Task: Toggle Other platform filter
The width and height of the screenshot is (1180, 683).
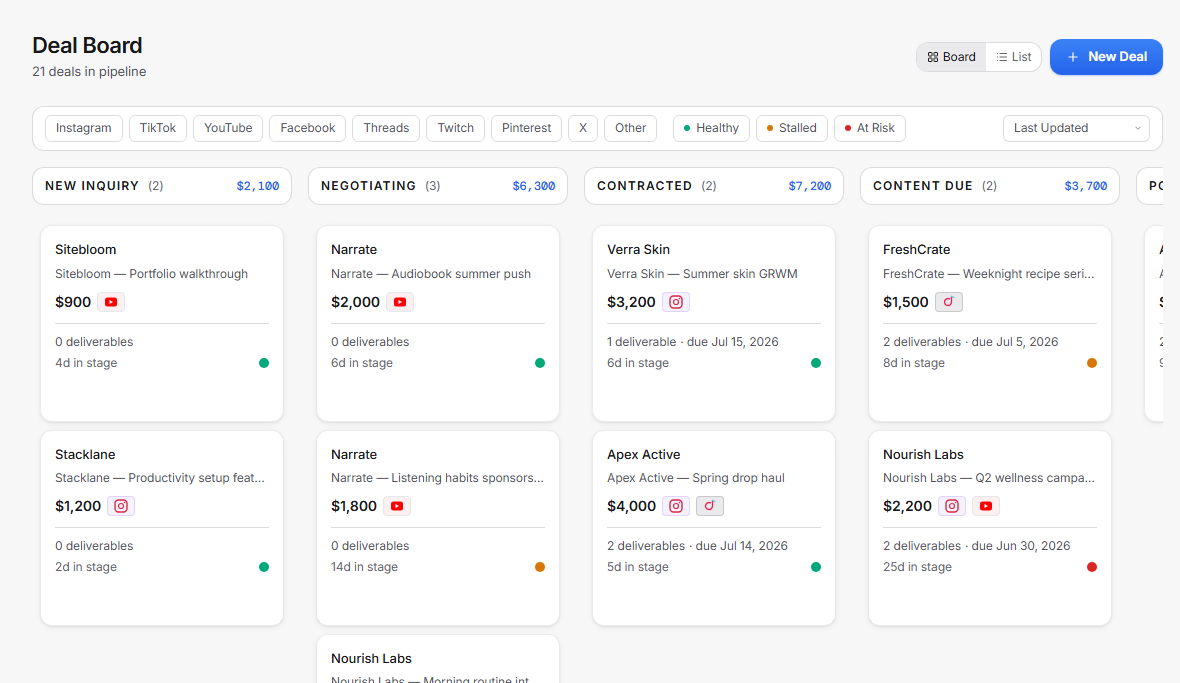Action: coord(631,128)
